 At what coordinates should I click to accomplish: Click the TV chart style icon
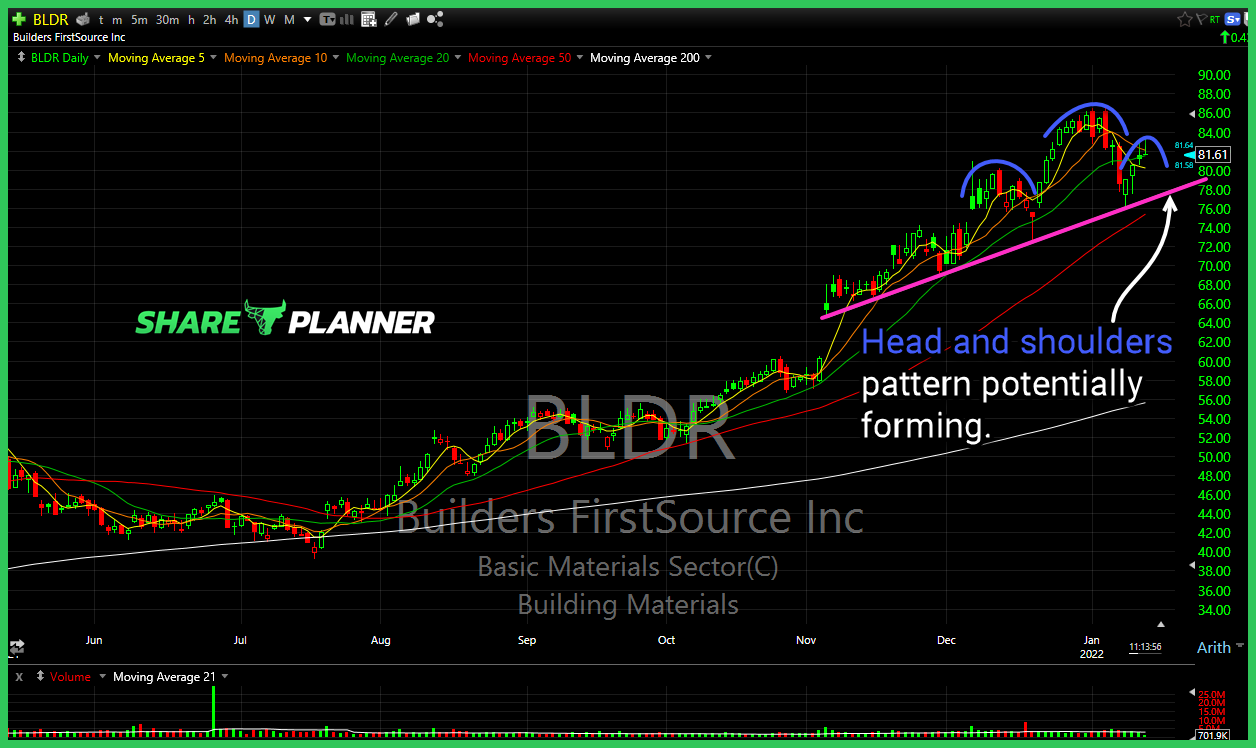tap(327, 18)
